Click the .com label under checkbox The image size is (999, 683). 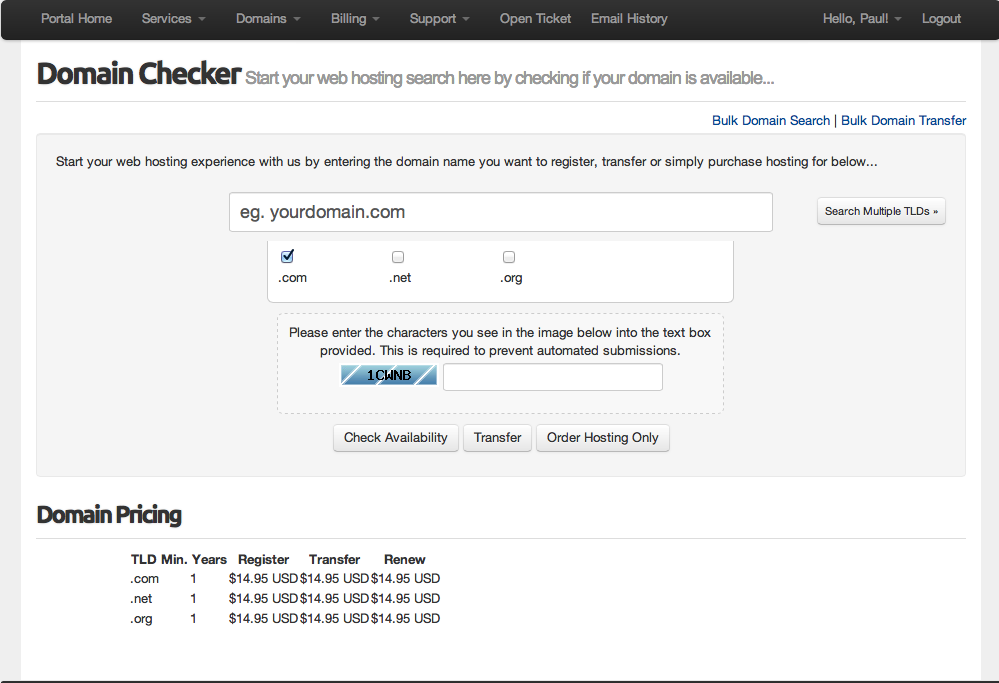(x=292, y=278)
